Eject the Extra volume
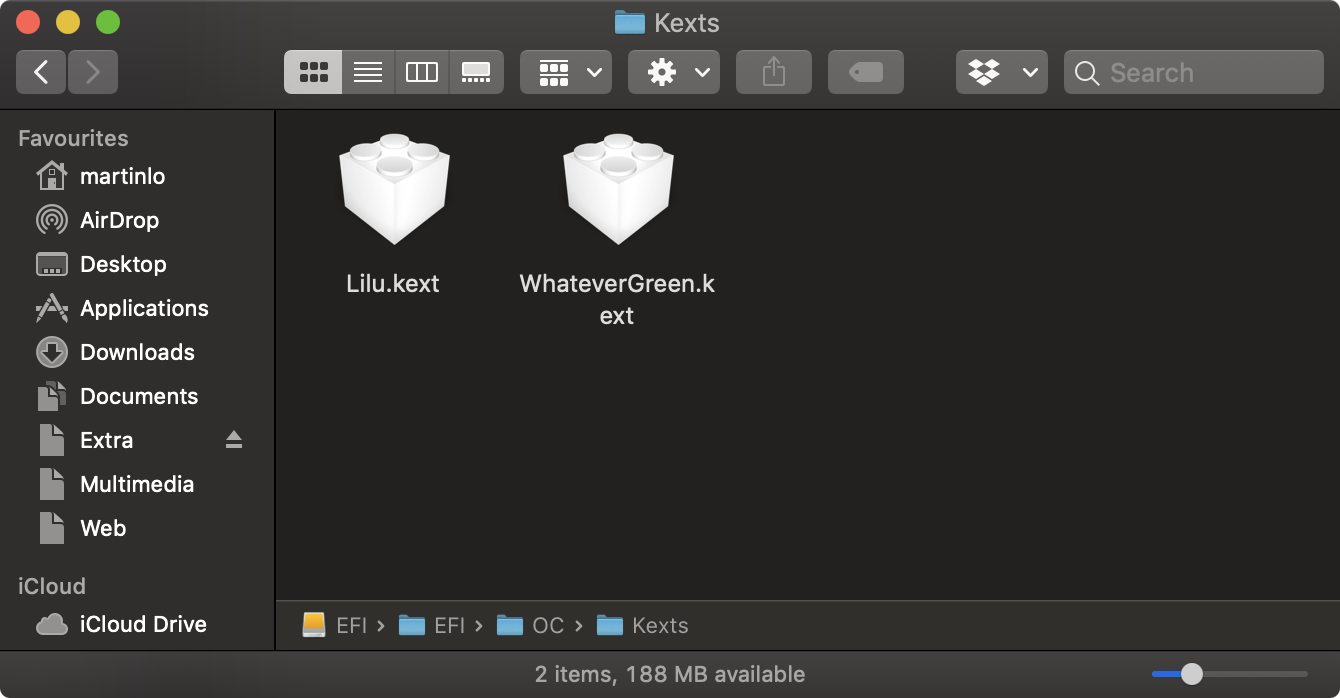1340x698 pixels. point(234,440)
